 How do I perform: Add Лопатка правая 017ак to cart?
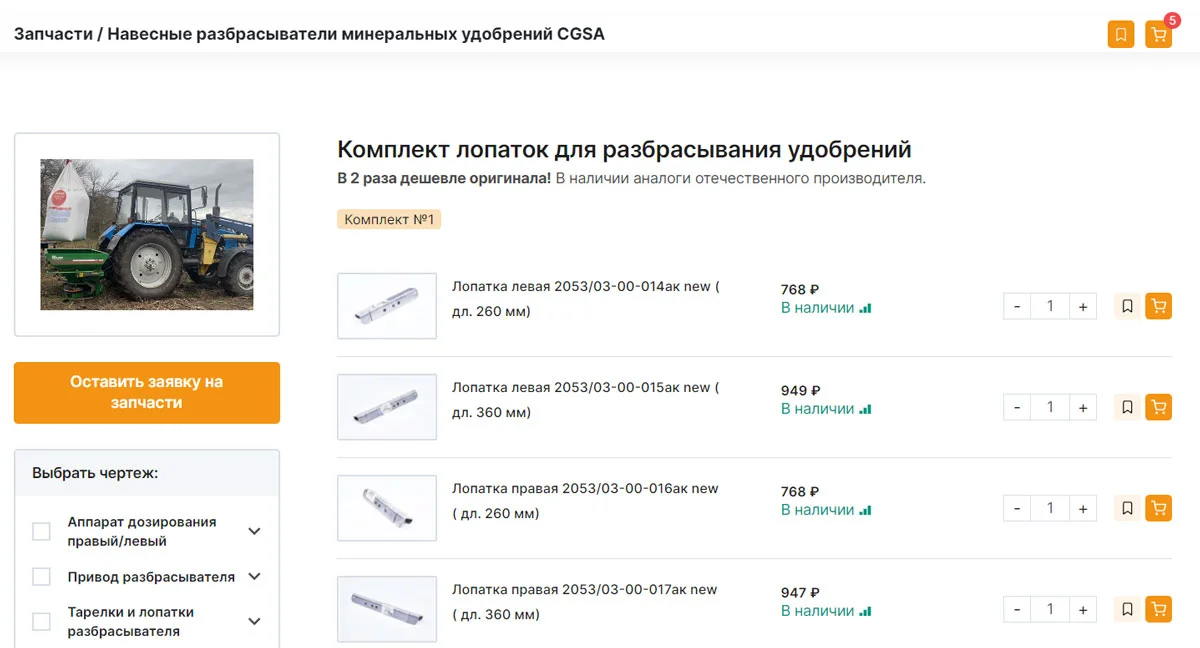click(x=1158, y=608)
